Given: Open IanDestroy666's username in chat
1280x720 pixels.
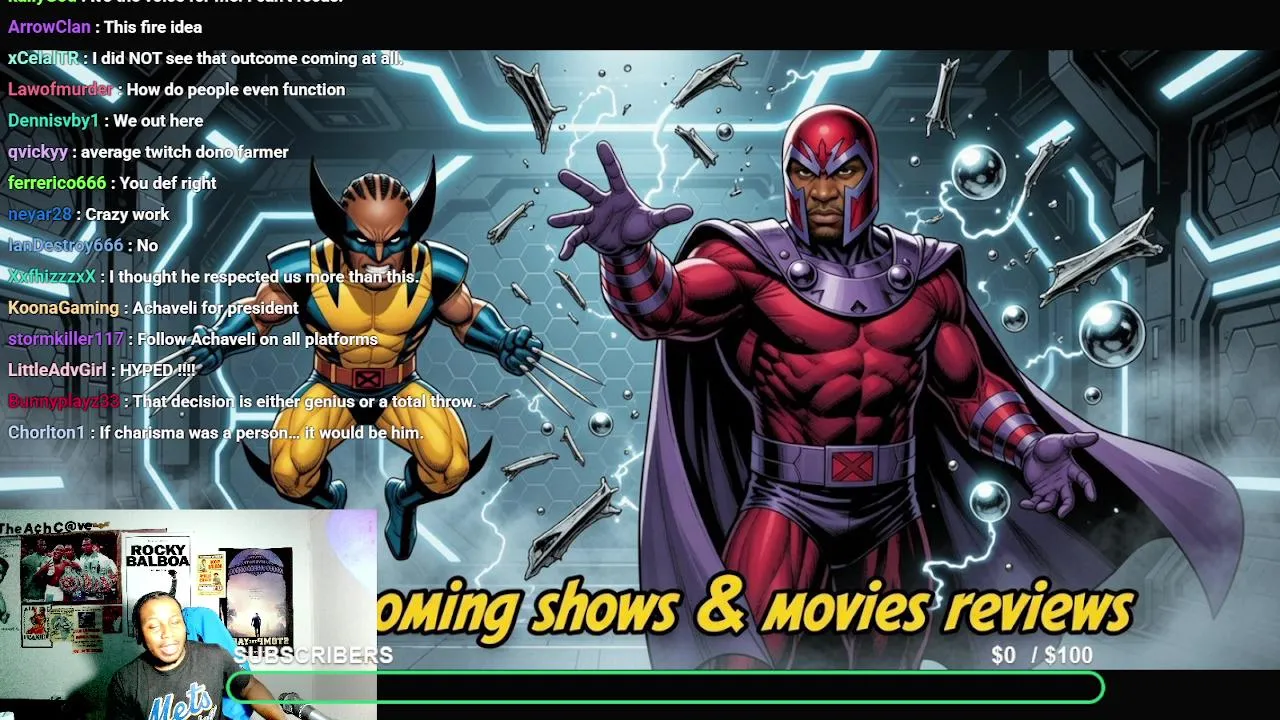Looking at the screenshot, I should pos(66,245).
